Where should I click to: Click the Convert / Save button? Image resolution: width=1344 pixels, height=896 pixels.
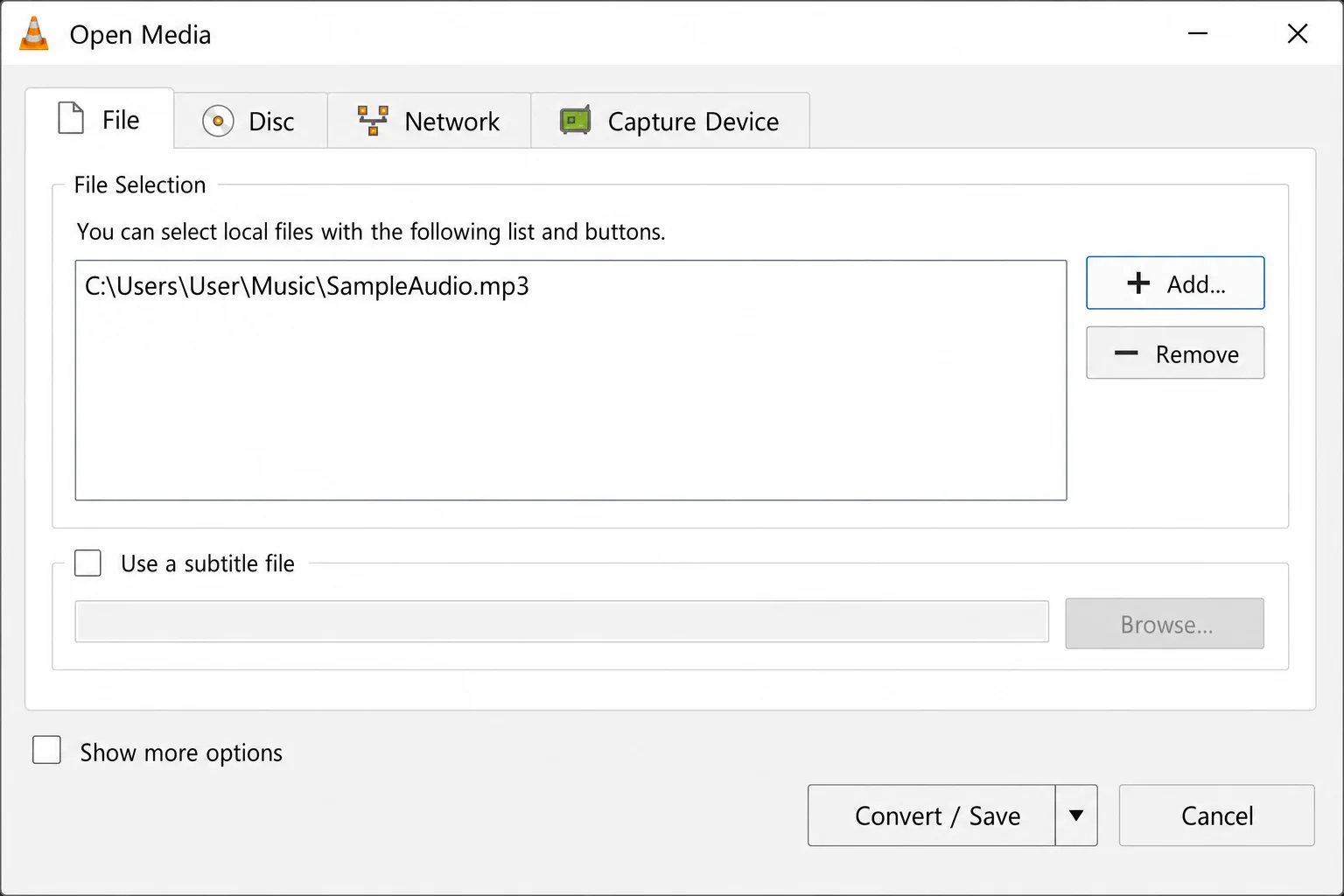(x=932, y=815)
